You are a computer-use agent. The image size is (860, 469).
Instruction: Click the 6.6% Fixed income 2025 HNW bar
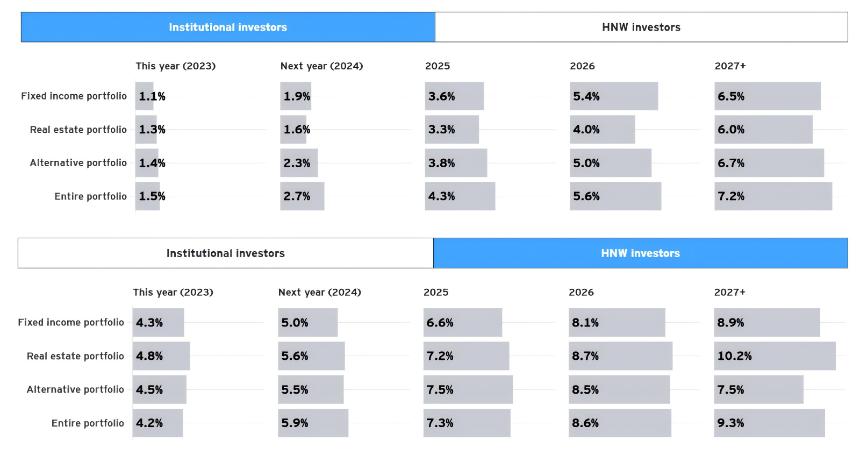(x=462, y=322)
